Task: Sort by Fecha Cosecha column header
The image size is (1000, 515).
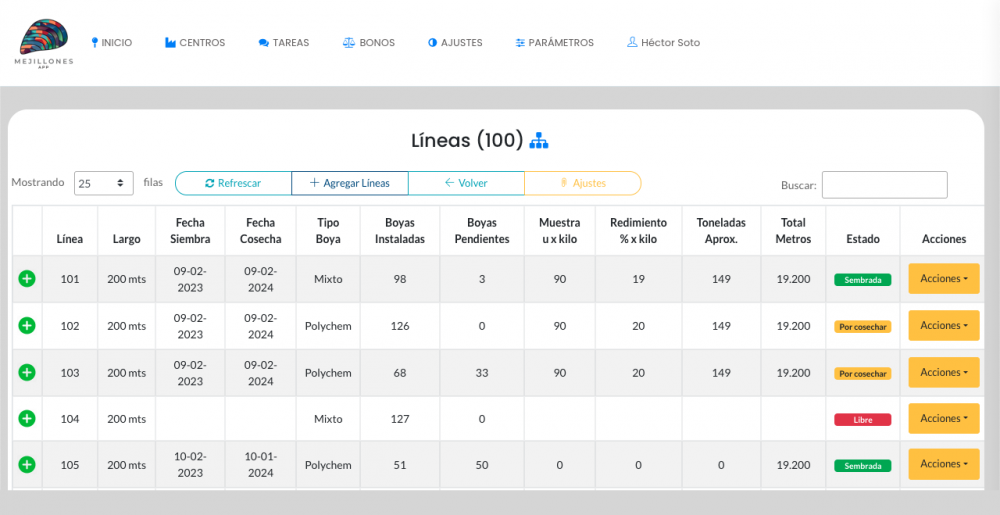Action: (x=260, y=231)
